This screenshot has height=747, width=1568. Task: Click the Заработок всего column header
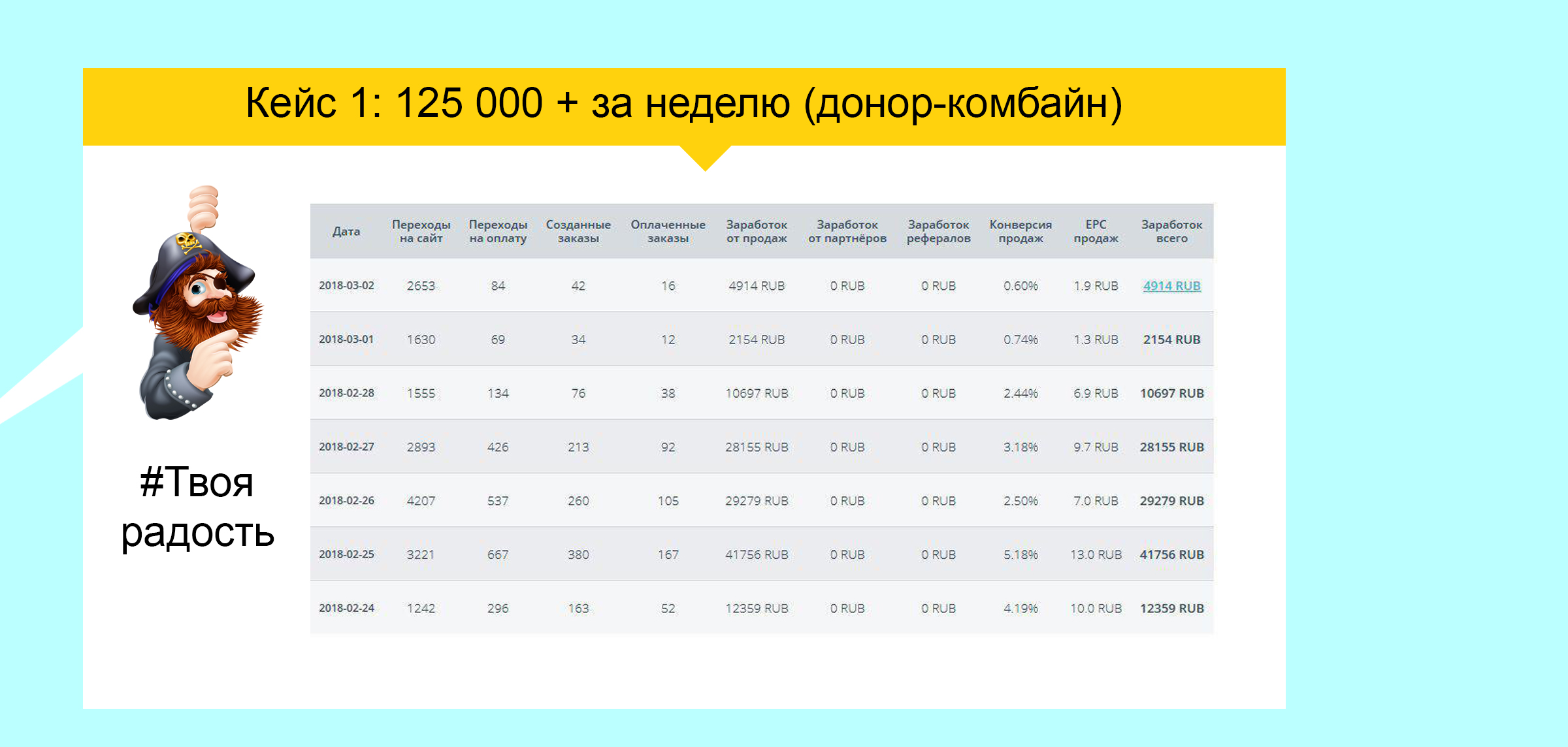click(1171, 231)
